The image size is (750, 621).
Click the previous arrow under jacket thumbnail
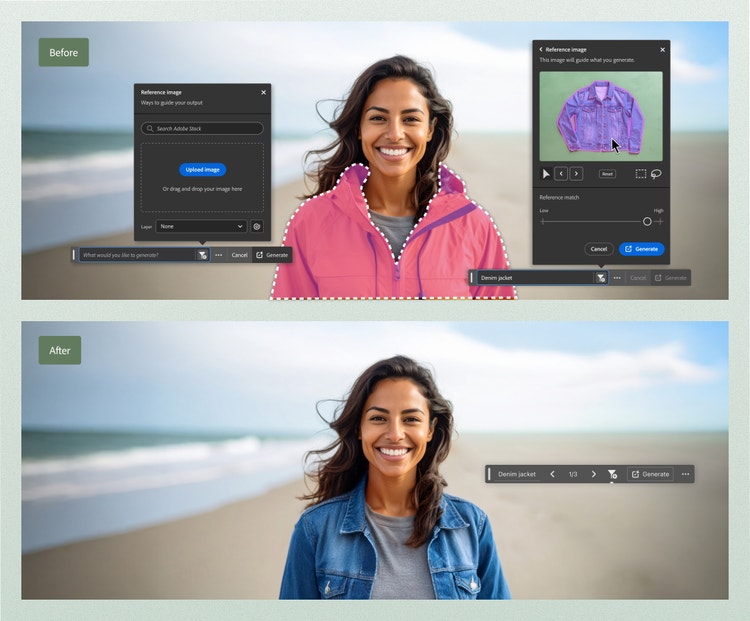click(x=561, y=174)
